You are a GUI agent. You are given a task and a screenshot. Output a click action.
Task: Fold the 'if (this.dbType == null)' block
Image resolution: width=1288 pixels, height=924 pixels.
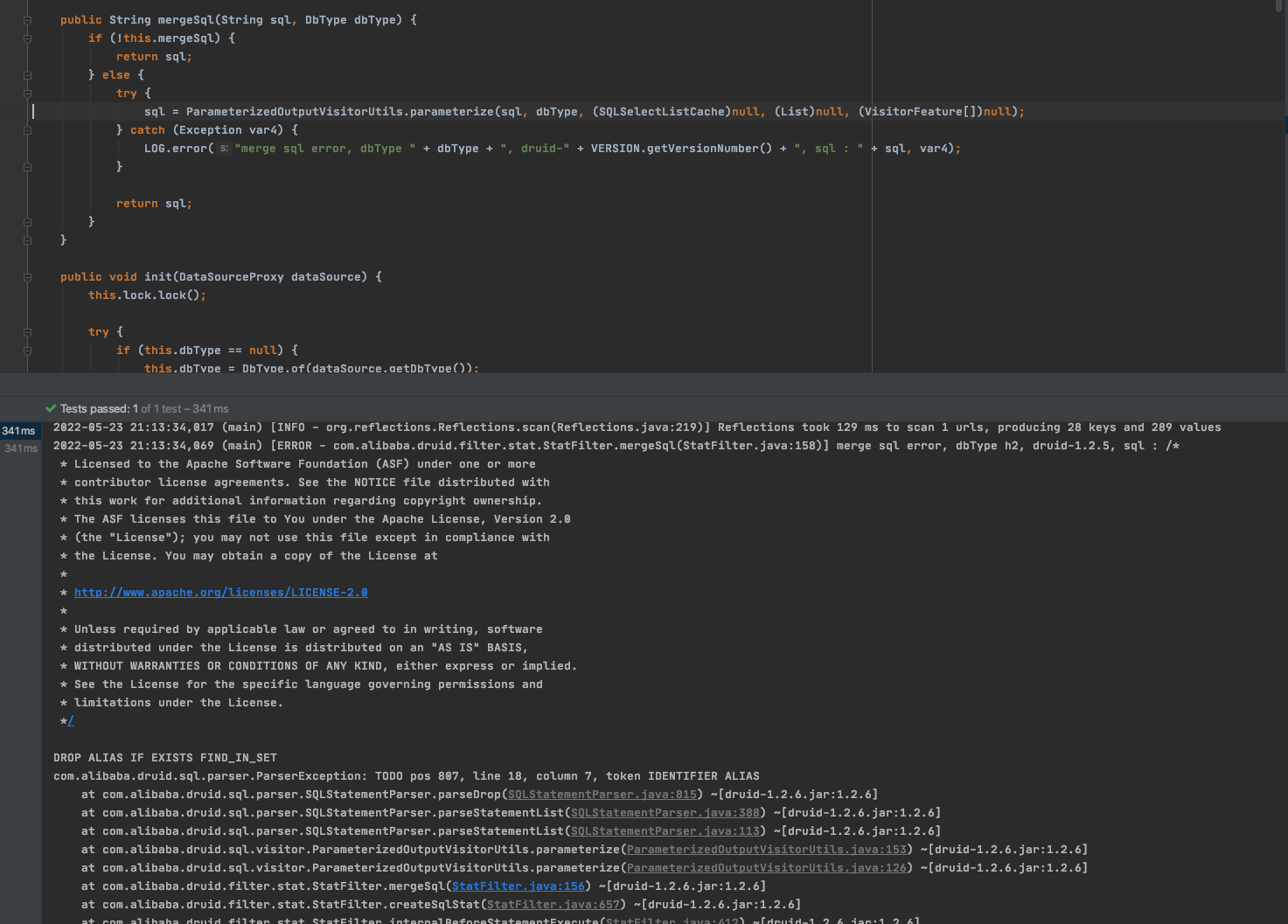(27, 351)
